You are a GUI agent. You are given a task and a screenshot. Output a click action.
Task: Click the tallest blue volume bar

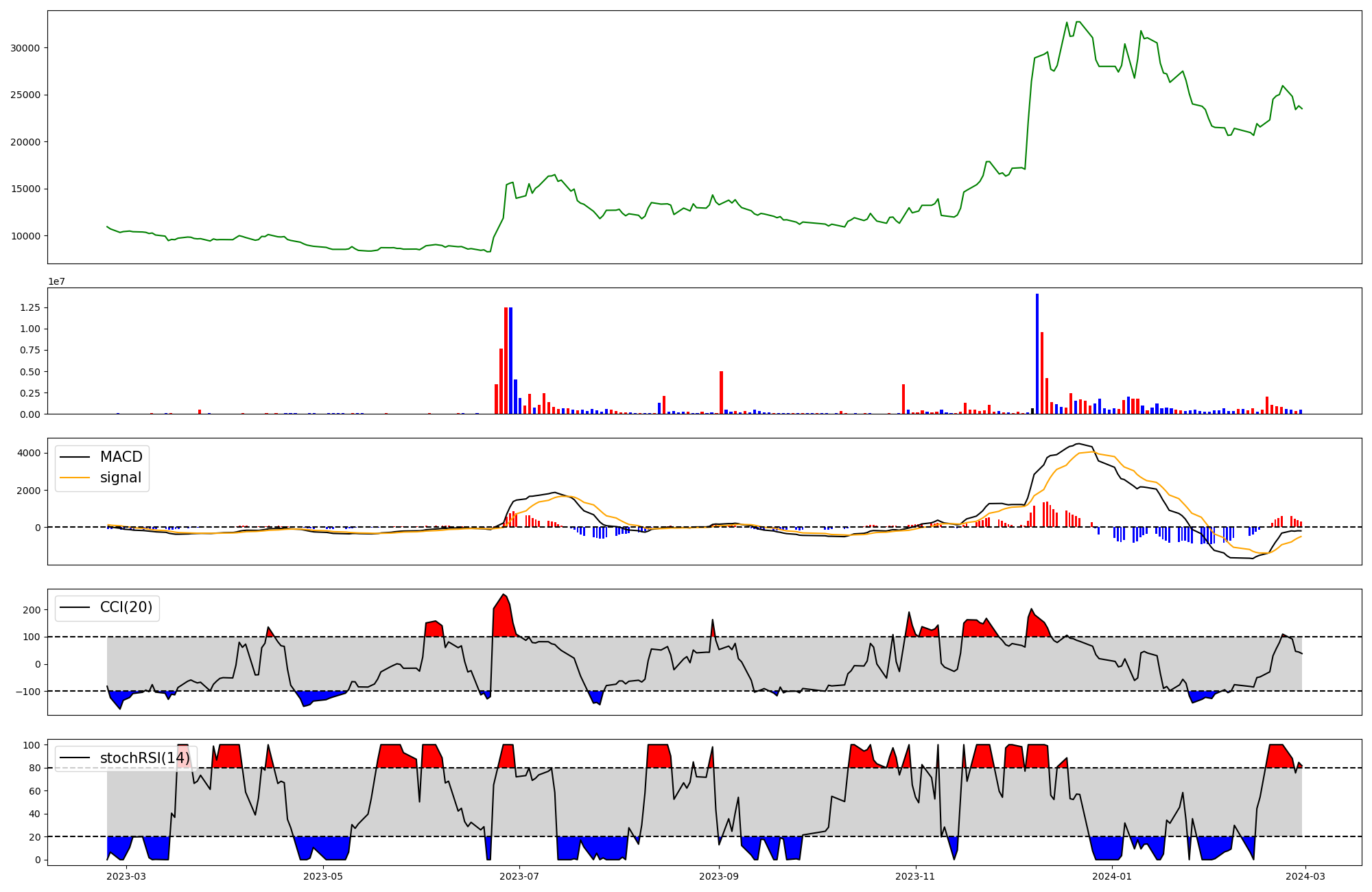(1037, 353)
